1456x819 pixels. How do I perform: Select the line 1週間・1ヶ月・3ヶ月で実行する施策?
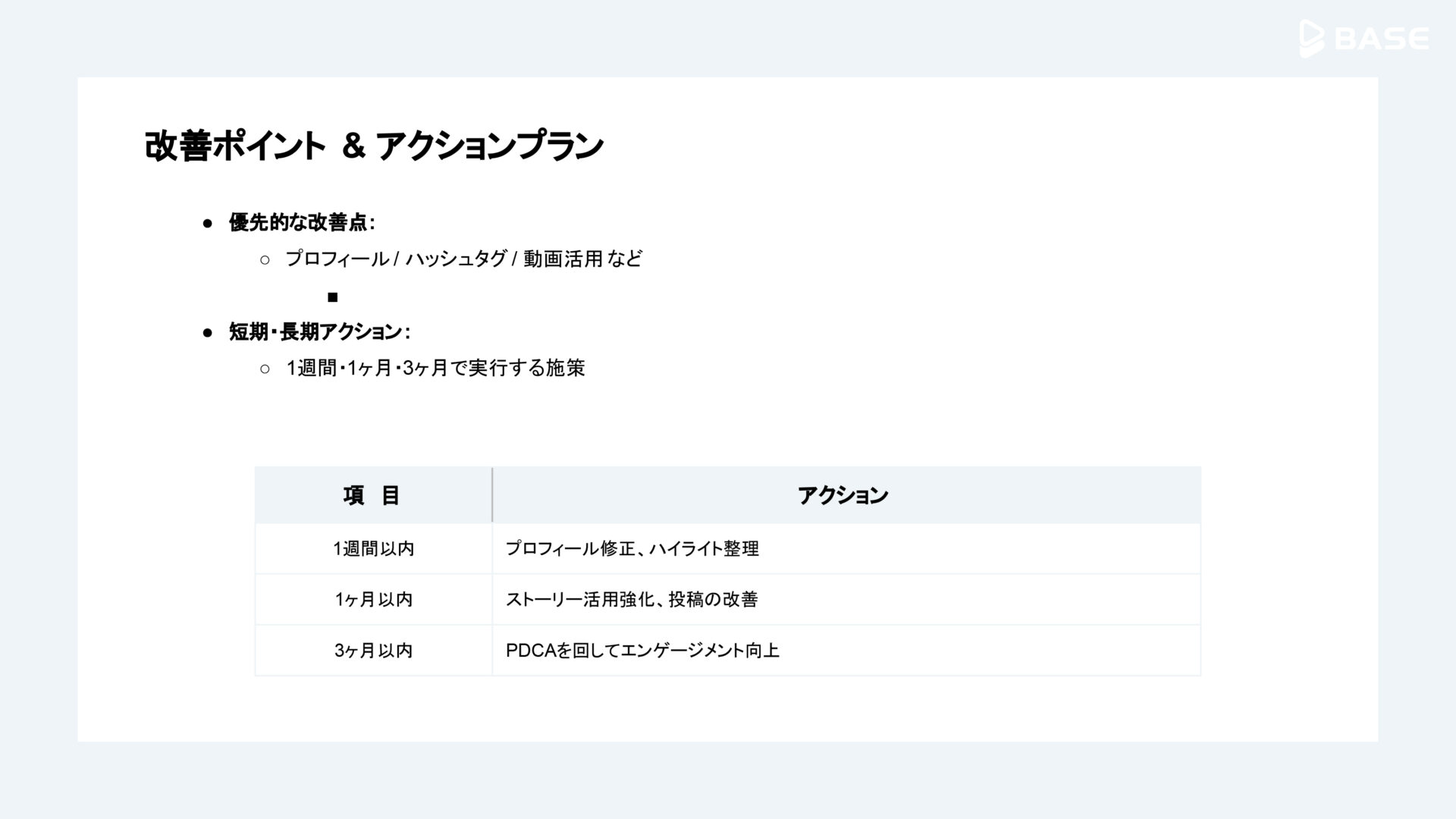coord(435,368)
